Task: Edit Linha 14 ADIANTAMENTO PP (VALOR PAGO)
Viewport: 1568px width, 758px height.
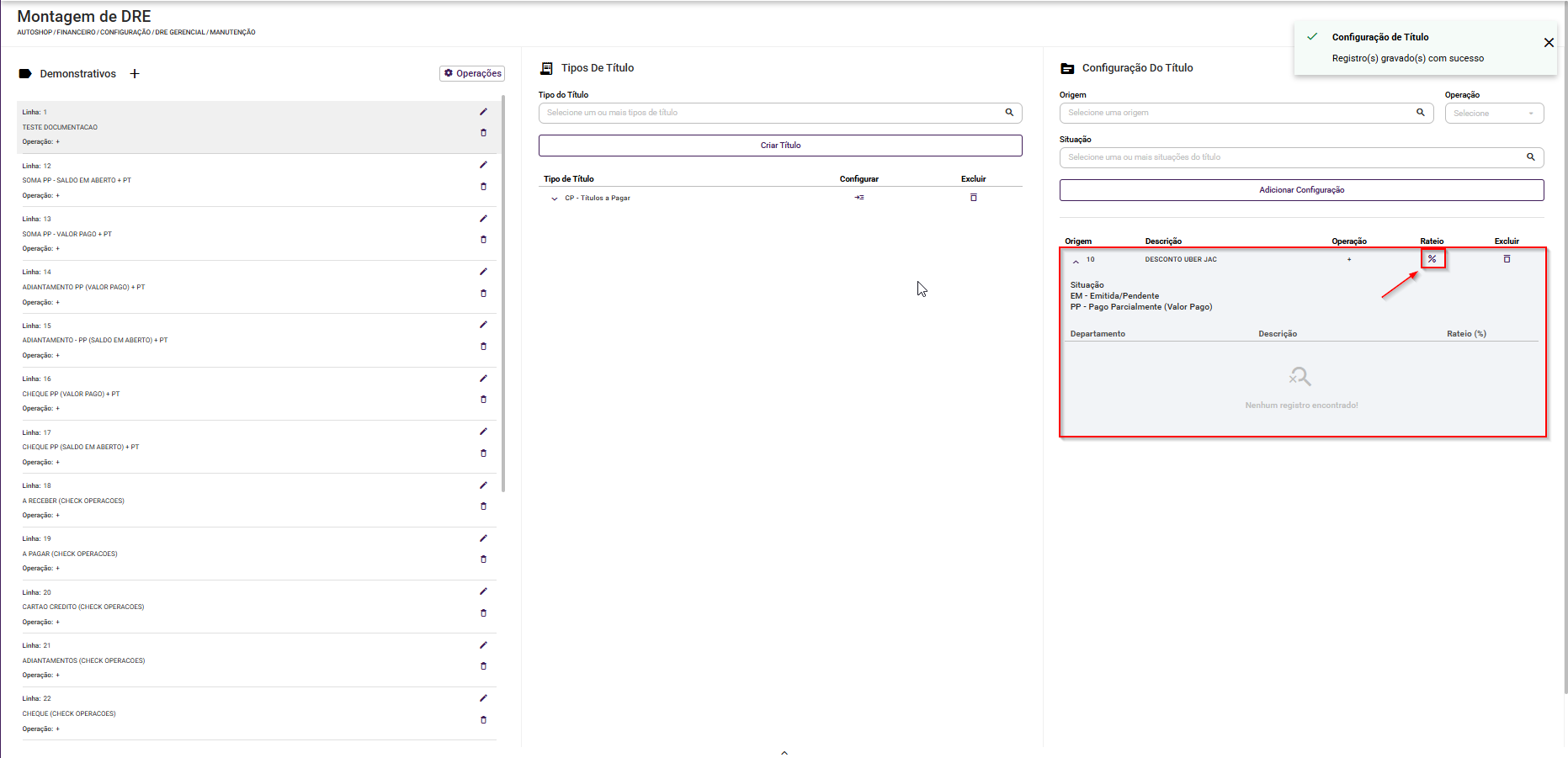Action: click(x=483, y=272)
